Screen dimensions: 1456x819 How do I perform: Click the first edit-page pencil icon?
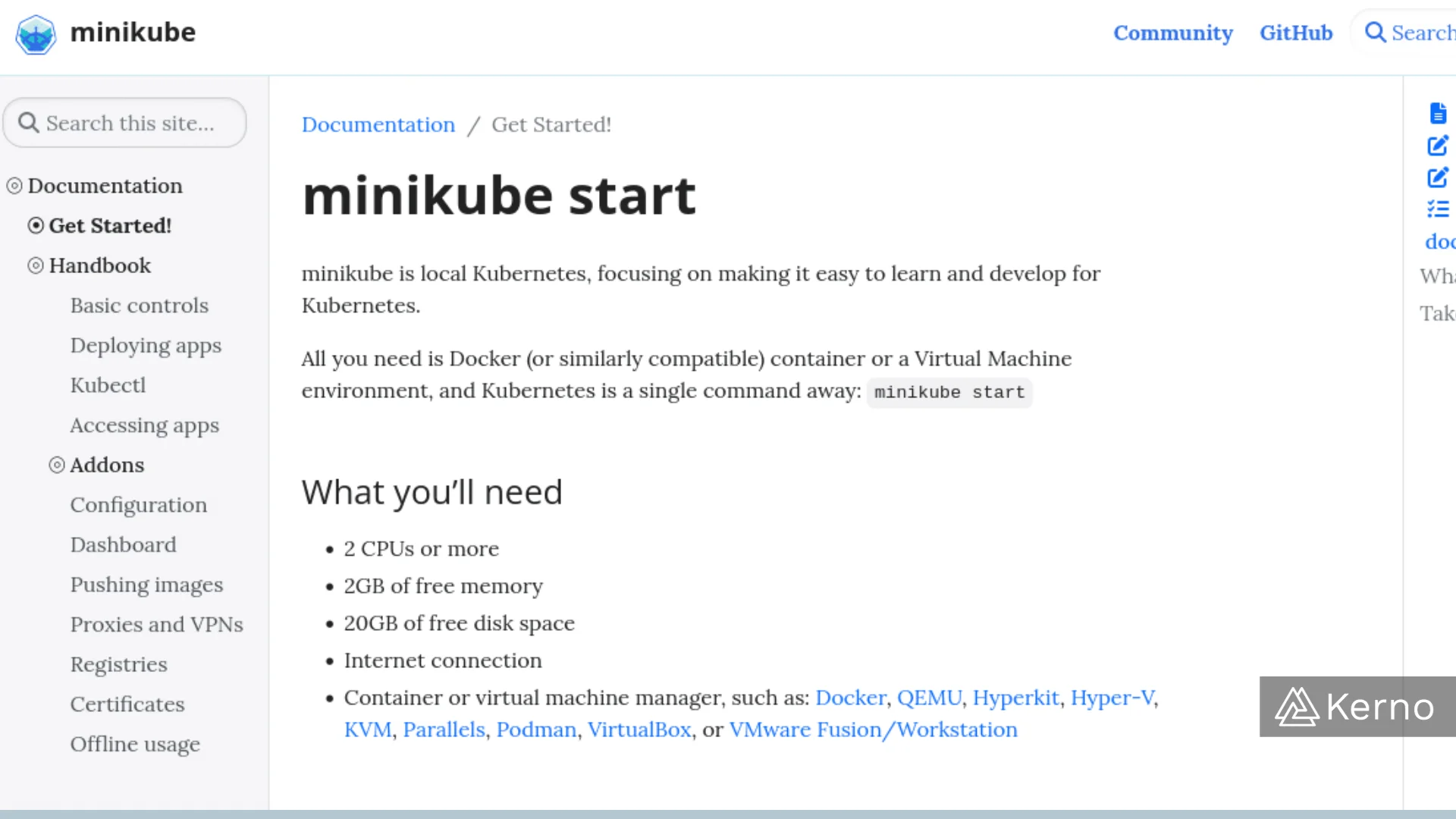1438,146
